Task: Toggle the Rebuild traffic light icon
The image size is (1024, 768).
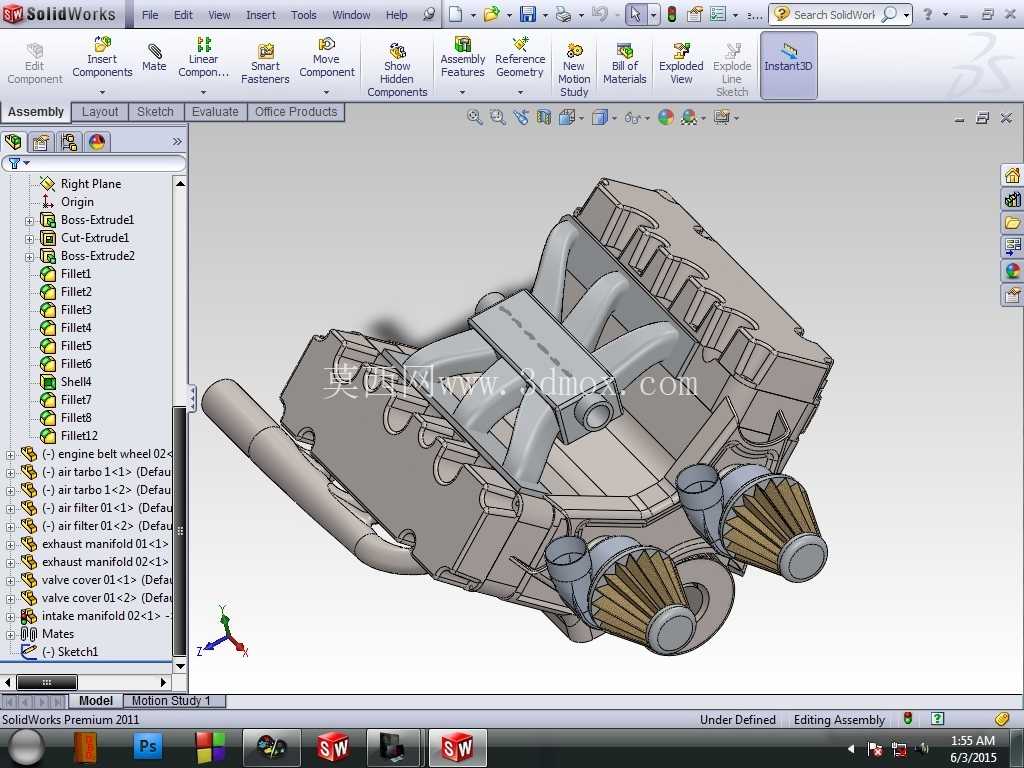Action: tap(671, 14)
